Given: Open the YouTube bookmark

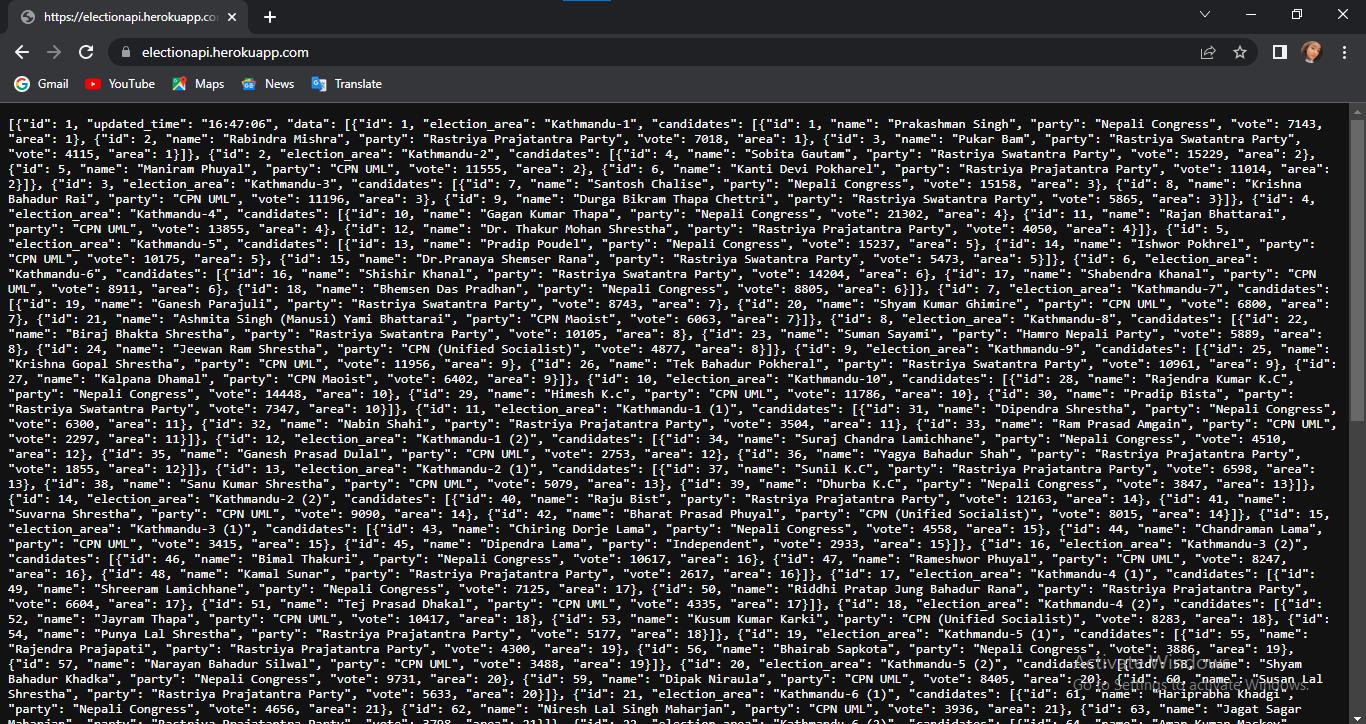Looking at the screenshot, I should (119, 84).
